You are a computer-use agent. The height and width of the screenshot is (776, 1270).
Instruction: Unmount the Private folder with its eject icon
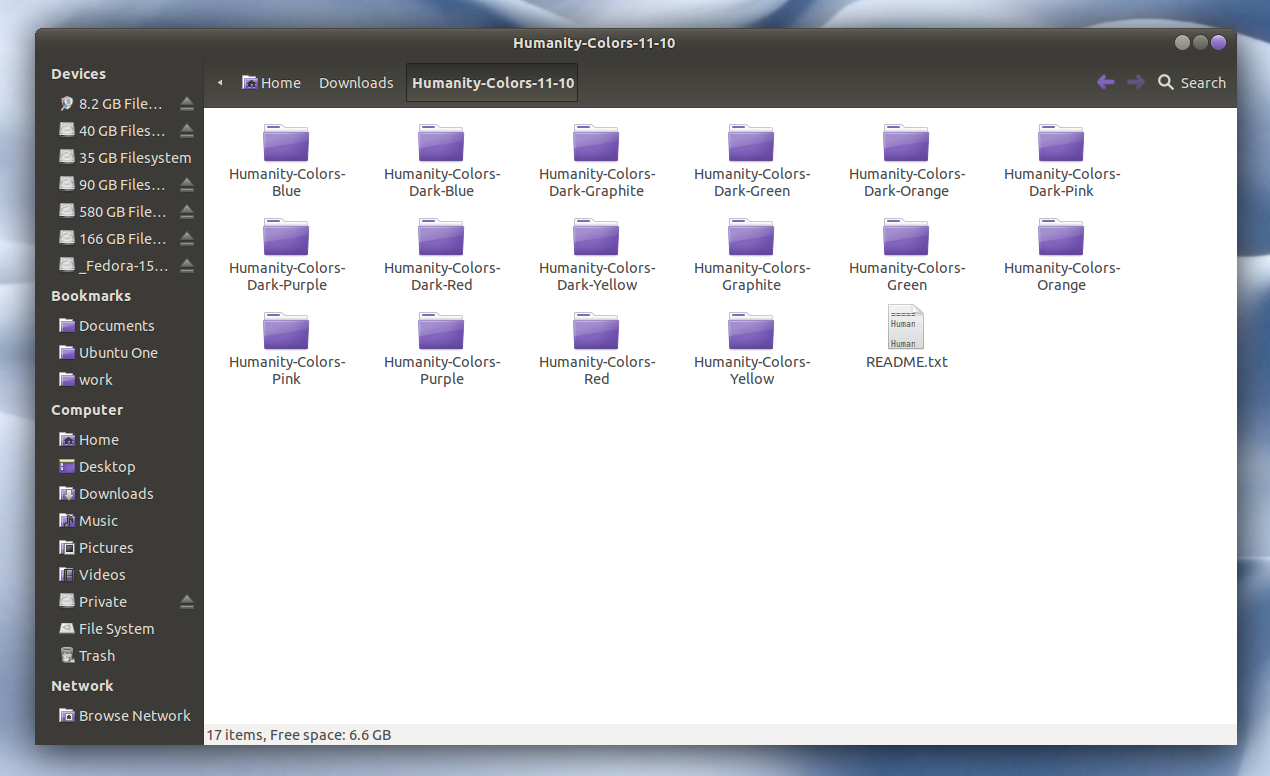(187, 601)
